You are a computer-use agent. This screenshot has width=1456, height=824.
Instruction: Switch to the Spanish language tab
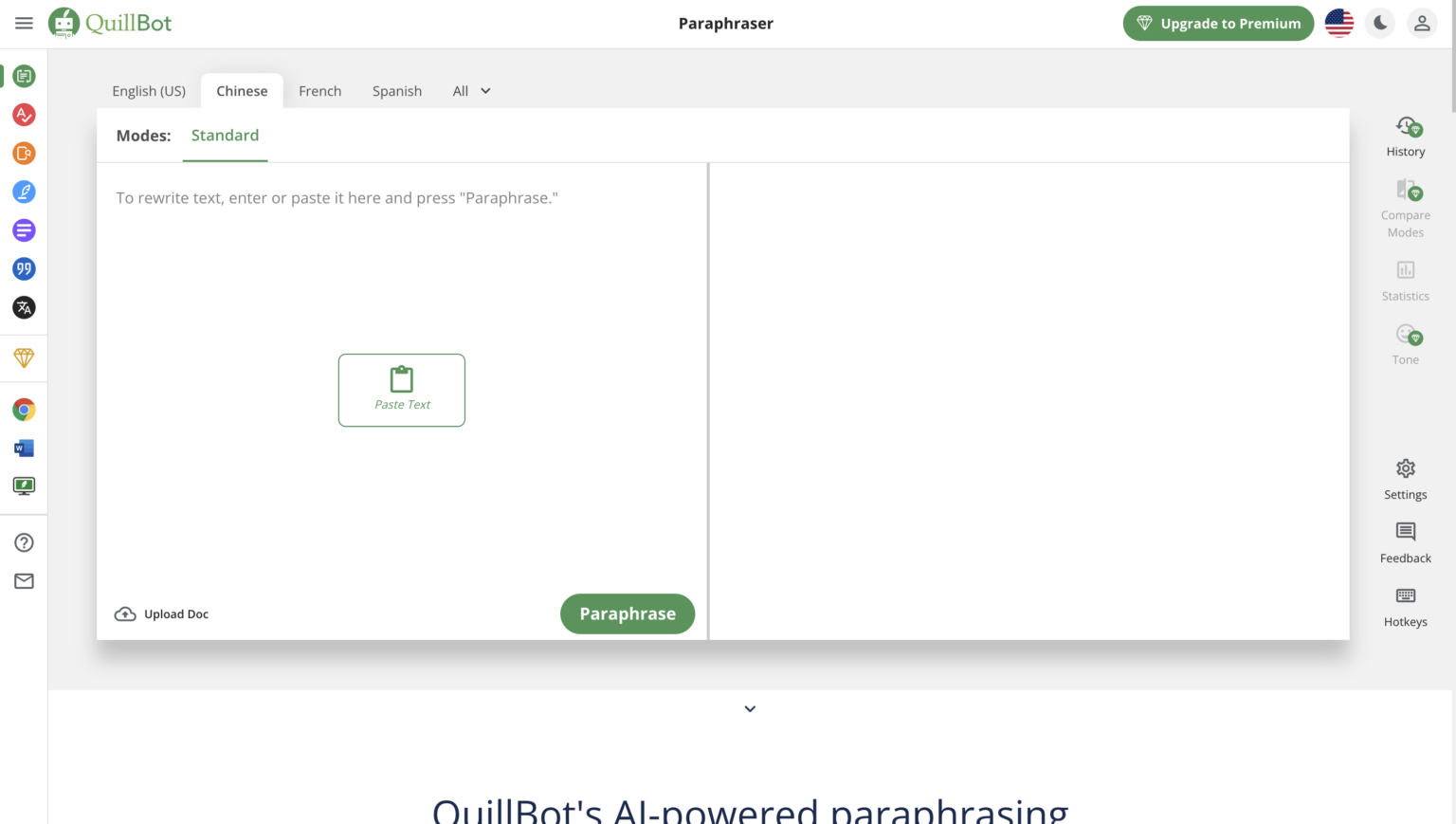pos(396,91)
